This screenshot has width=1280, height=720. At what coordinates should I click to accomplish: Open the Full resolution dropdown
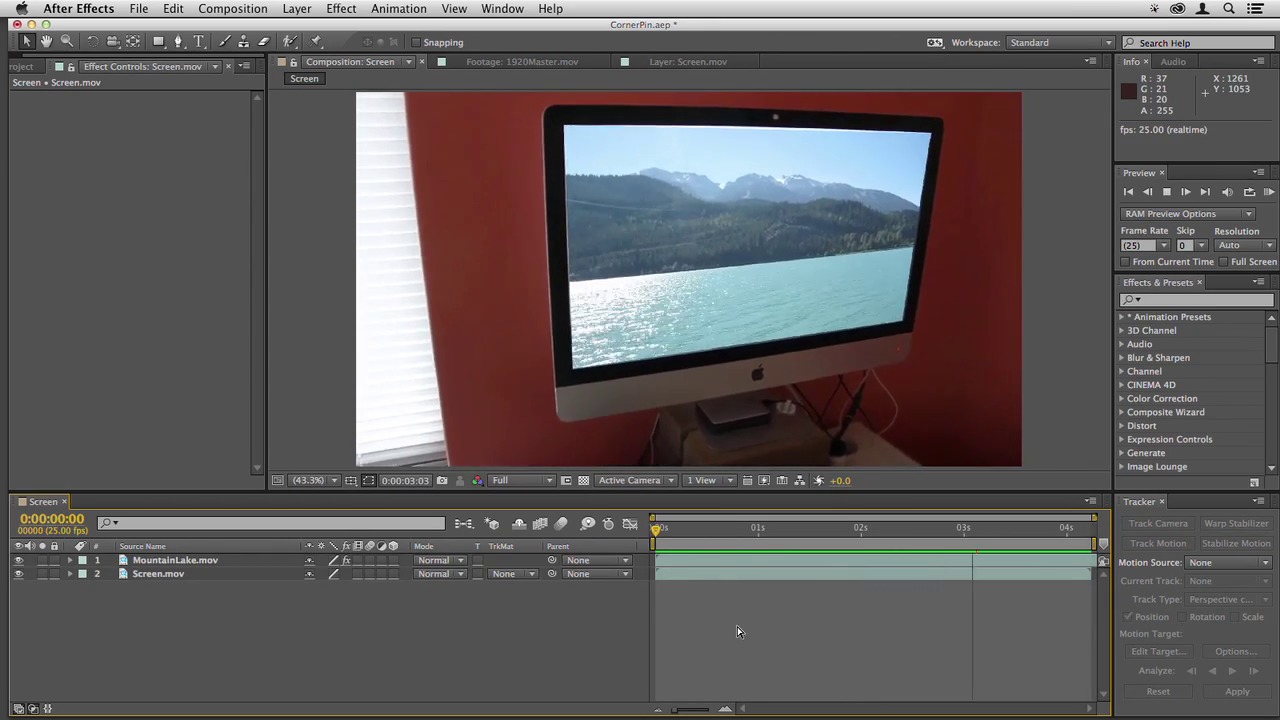(x=521, y=481)
